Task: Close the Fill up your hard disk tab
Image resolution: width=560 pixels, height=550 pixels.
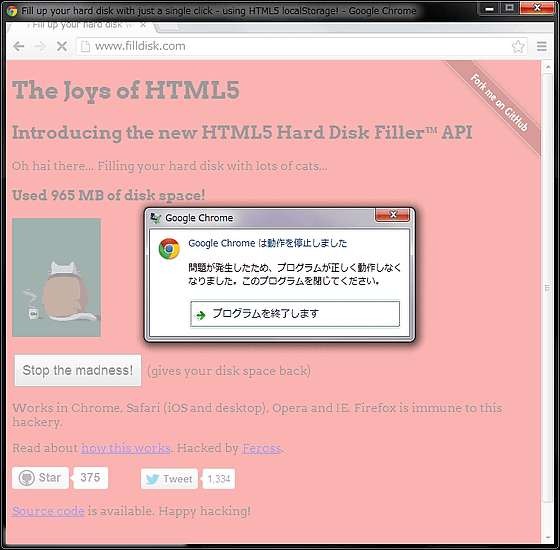Action: [143, 25]
